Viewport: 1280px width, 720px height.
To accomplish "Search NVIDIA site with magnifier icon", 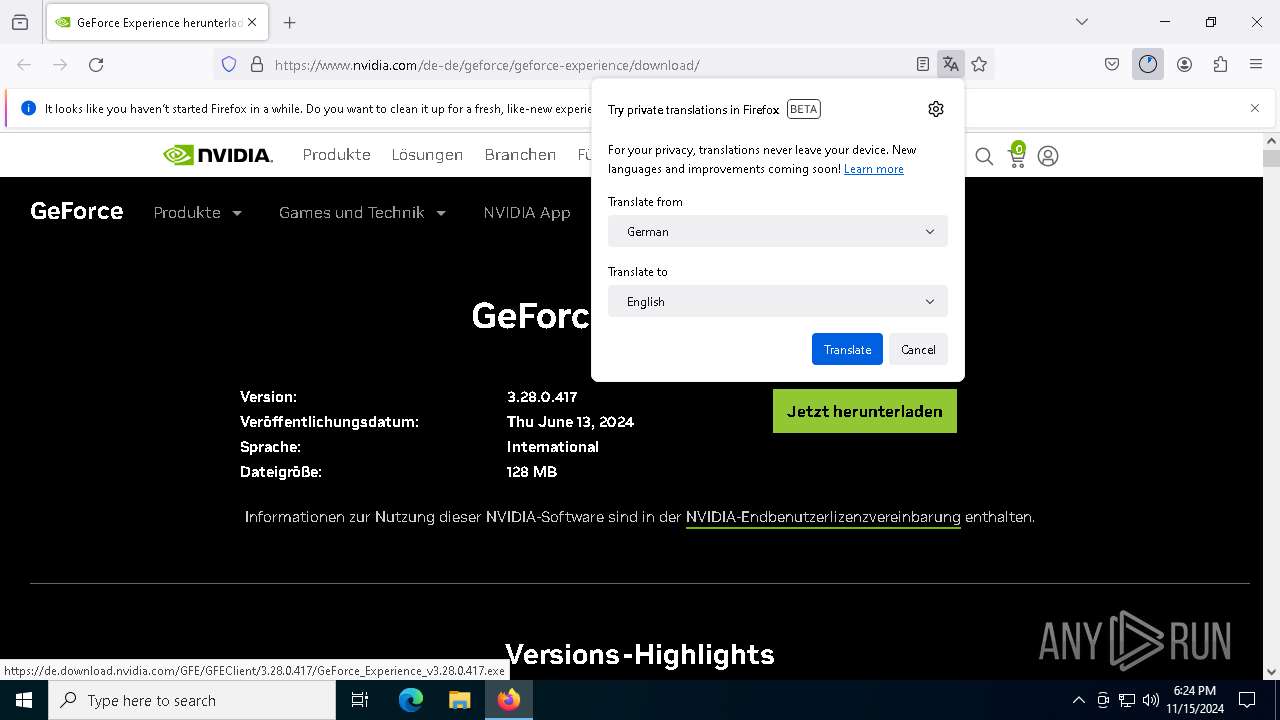I will (x=984, y=156).
